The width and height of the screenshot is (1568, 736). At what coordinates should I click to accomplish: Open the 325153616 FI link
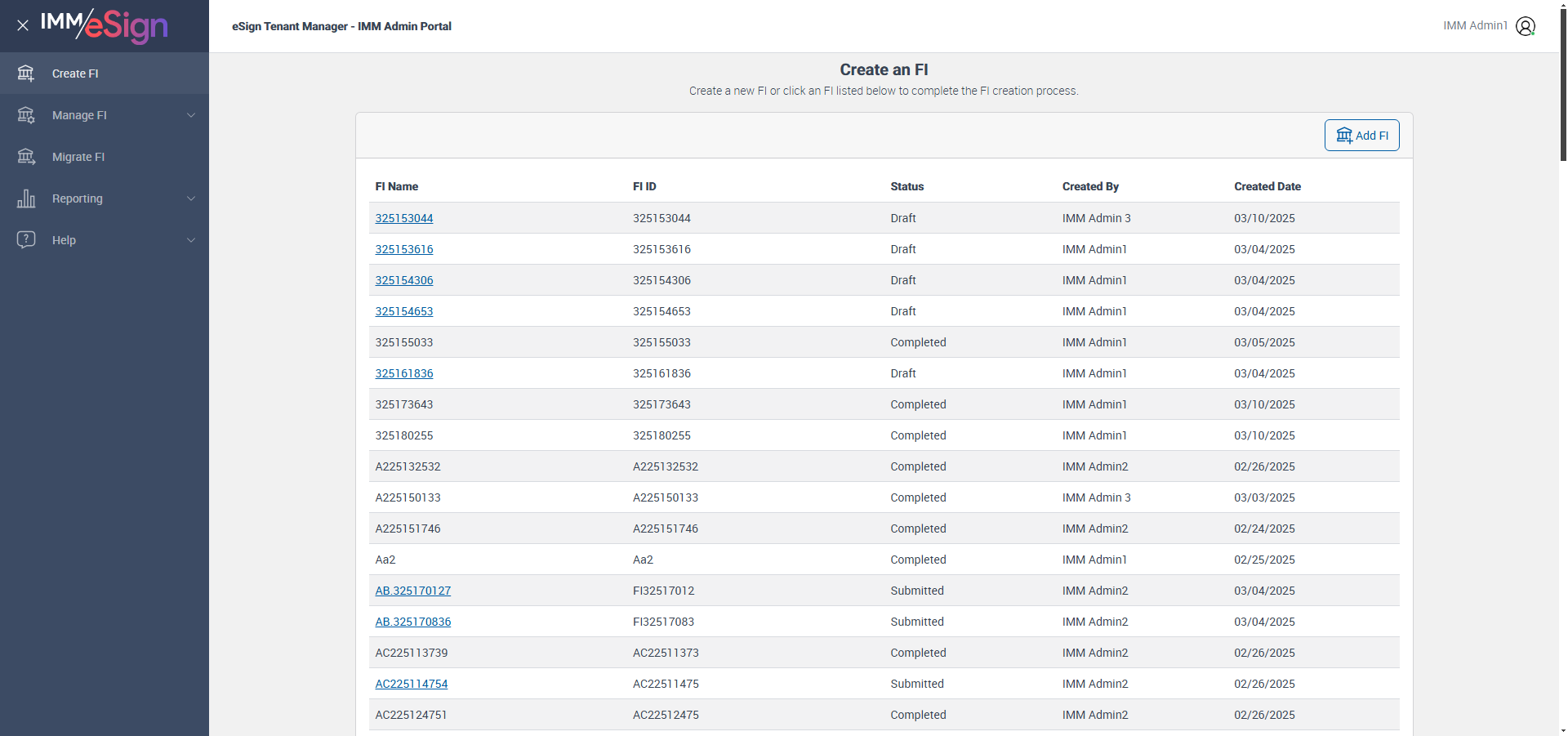404,249
